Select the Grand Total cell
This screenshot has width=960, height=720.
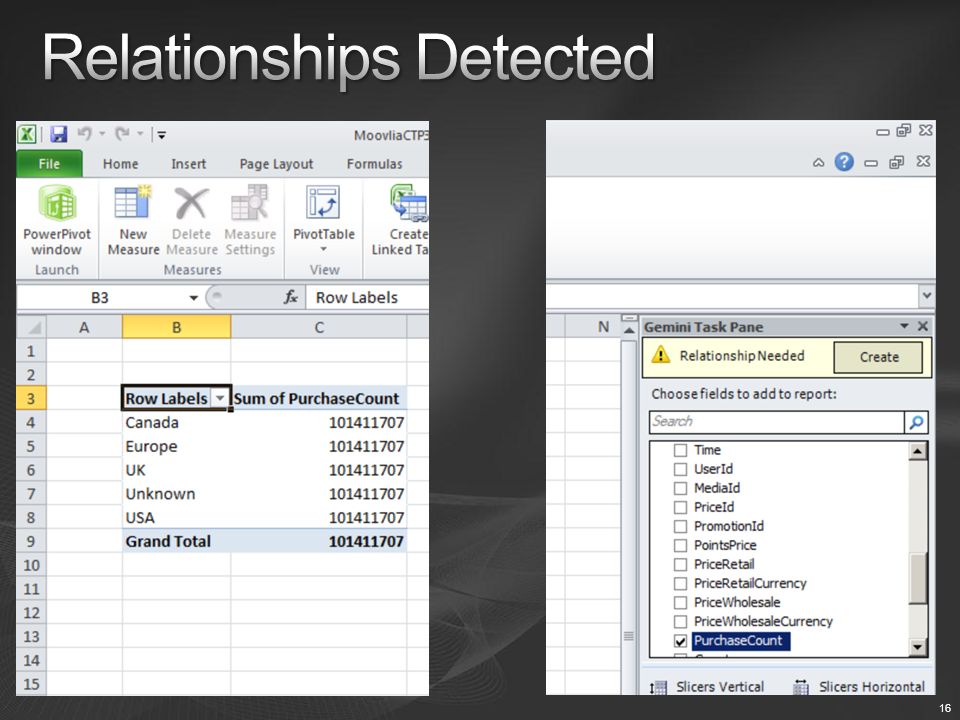pyautogui.click(x=176, y=541)
